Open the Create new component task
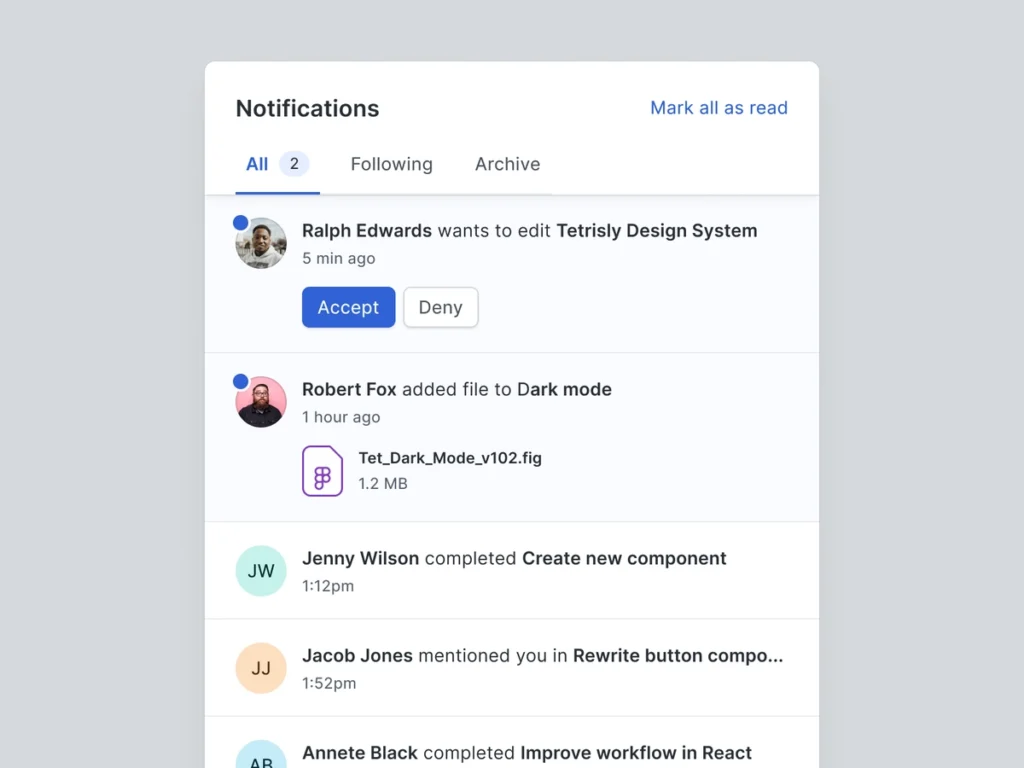The height and width of the screenshot is (768, 1024). (624, 558)
